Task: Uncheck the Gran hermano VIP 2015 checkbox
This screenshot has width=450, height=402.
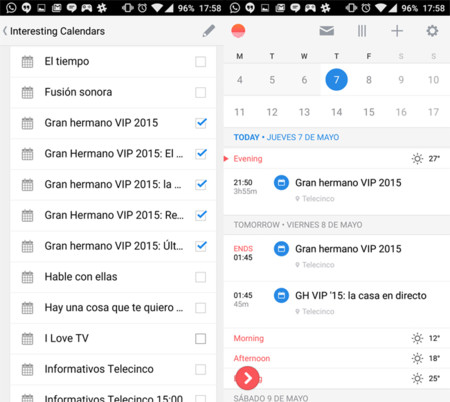Action: pyautogui.click(x=201, y=123)
